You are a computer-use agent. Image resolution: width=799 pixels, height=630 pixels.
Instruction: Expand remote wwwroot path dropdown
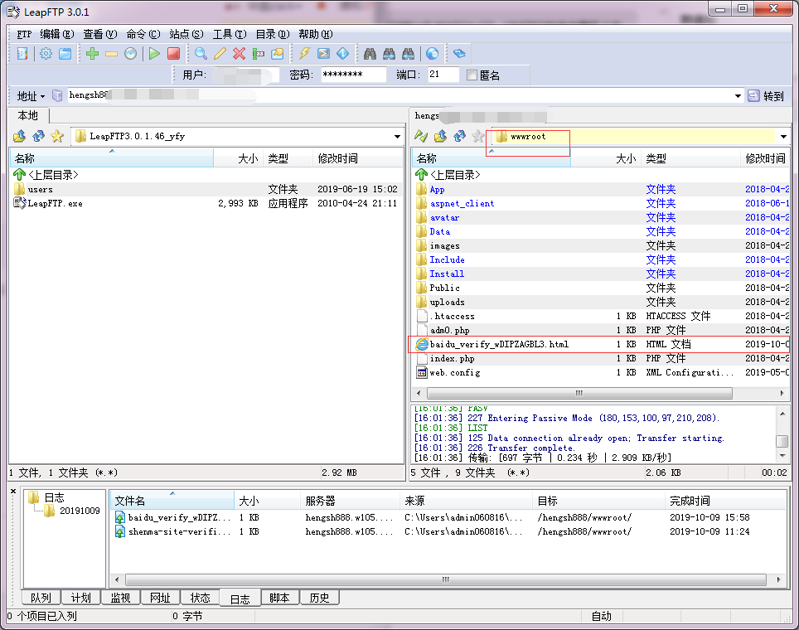(783, 137)
